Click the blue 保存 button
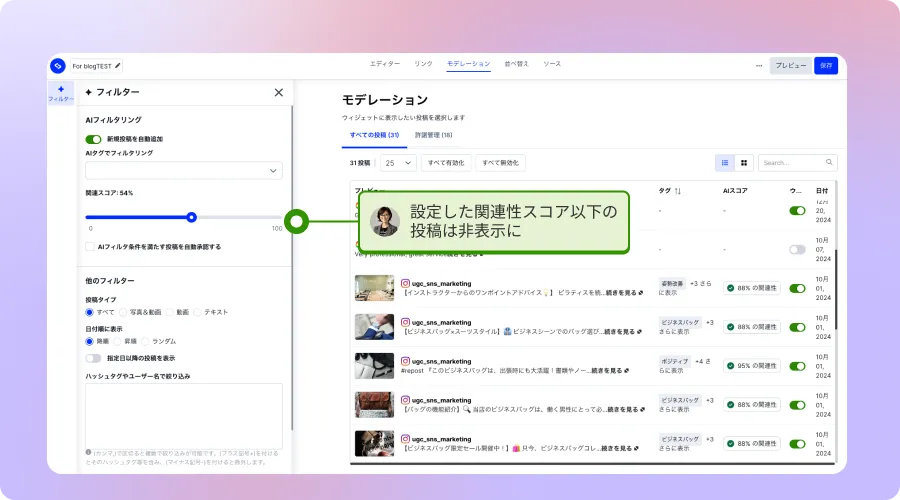 coord(826,65)
